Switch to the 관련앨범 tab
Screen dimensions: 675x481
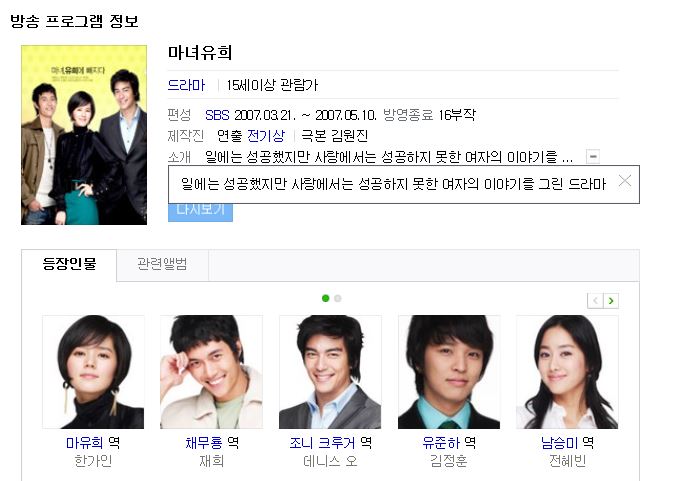[162, 264]
